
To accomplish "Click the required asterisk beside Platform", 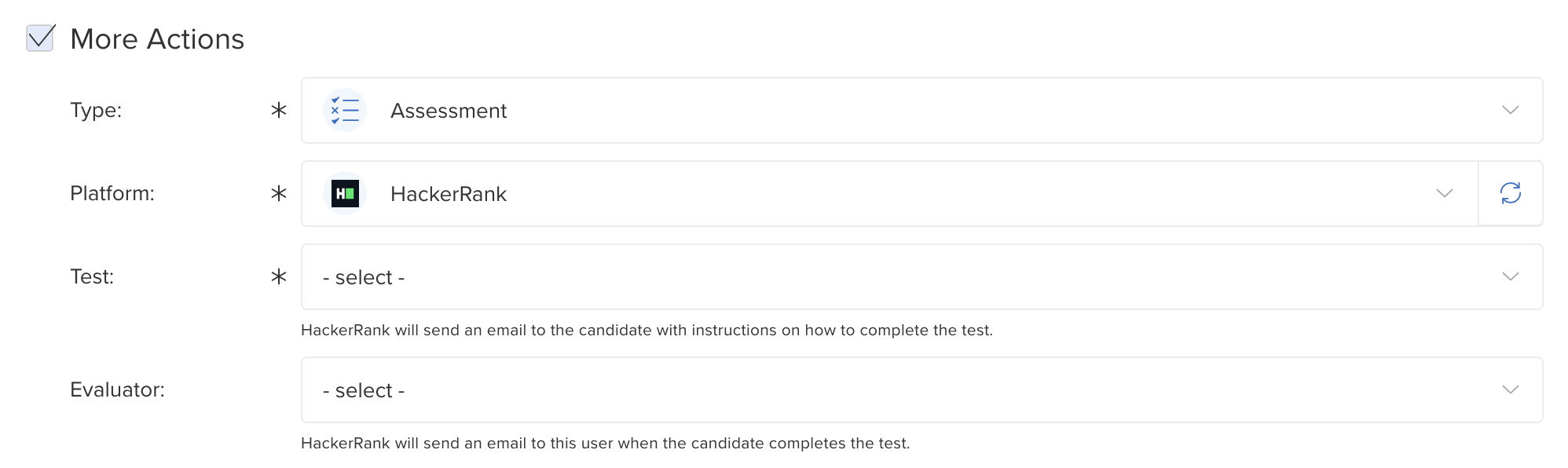I will (x=278, y=193).
